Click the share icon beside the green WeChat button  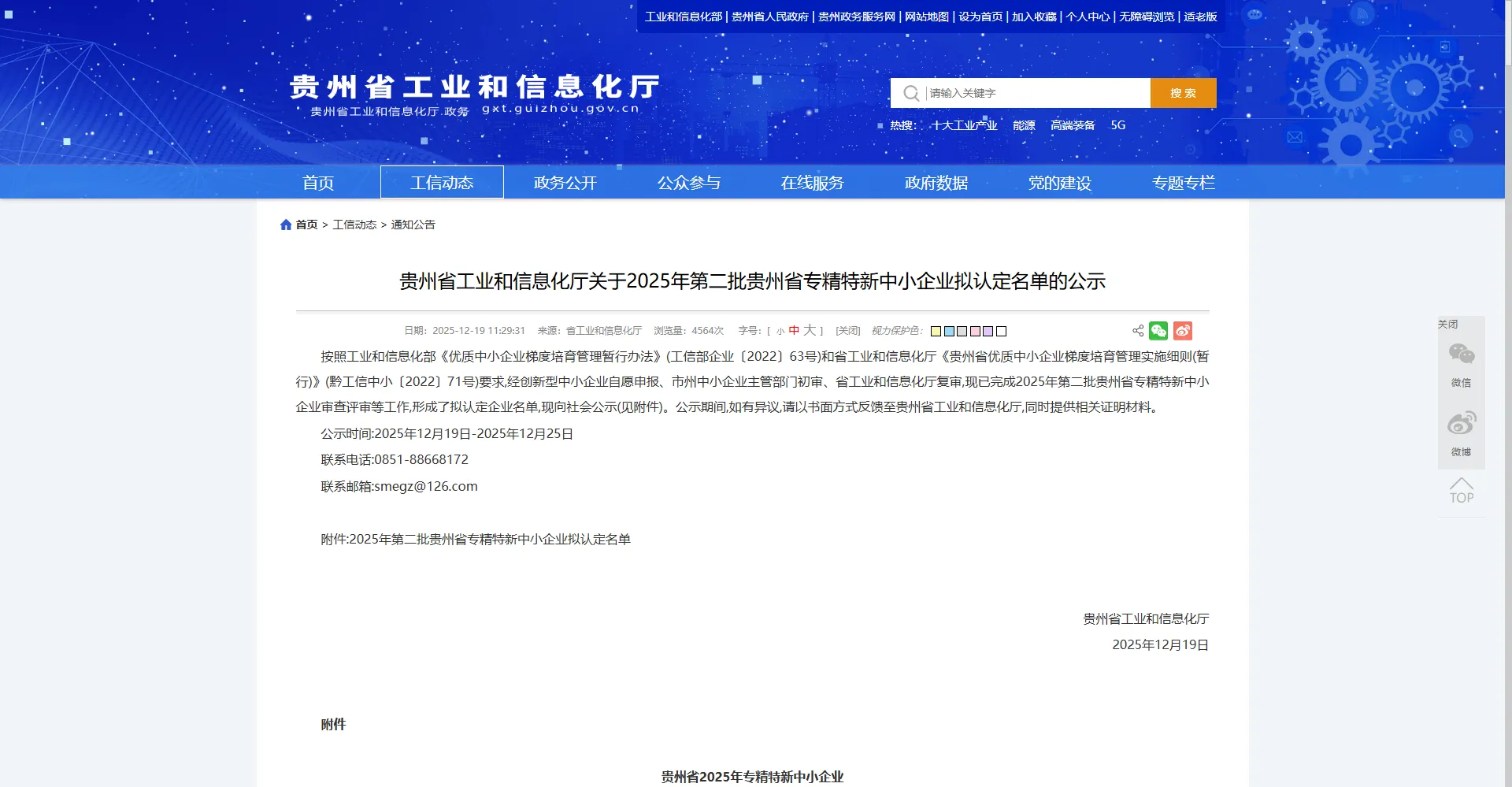[1138, 331]
